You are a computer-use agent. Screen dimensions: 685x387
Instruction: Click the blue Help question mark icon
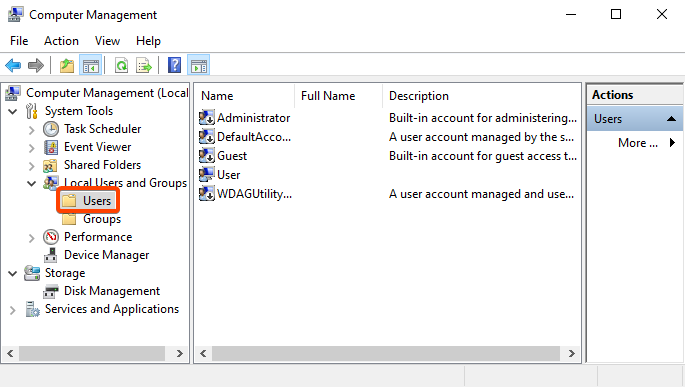coord(174,66)
